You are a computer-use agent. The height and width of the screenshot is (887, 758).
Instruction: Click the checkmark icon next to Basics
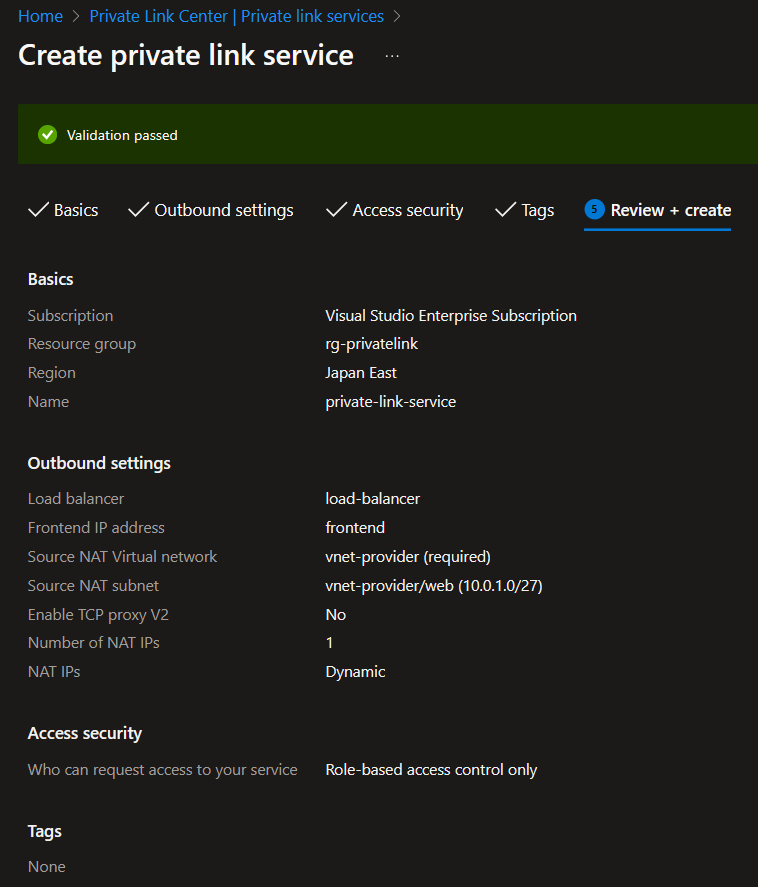[37, 210]
